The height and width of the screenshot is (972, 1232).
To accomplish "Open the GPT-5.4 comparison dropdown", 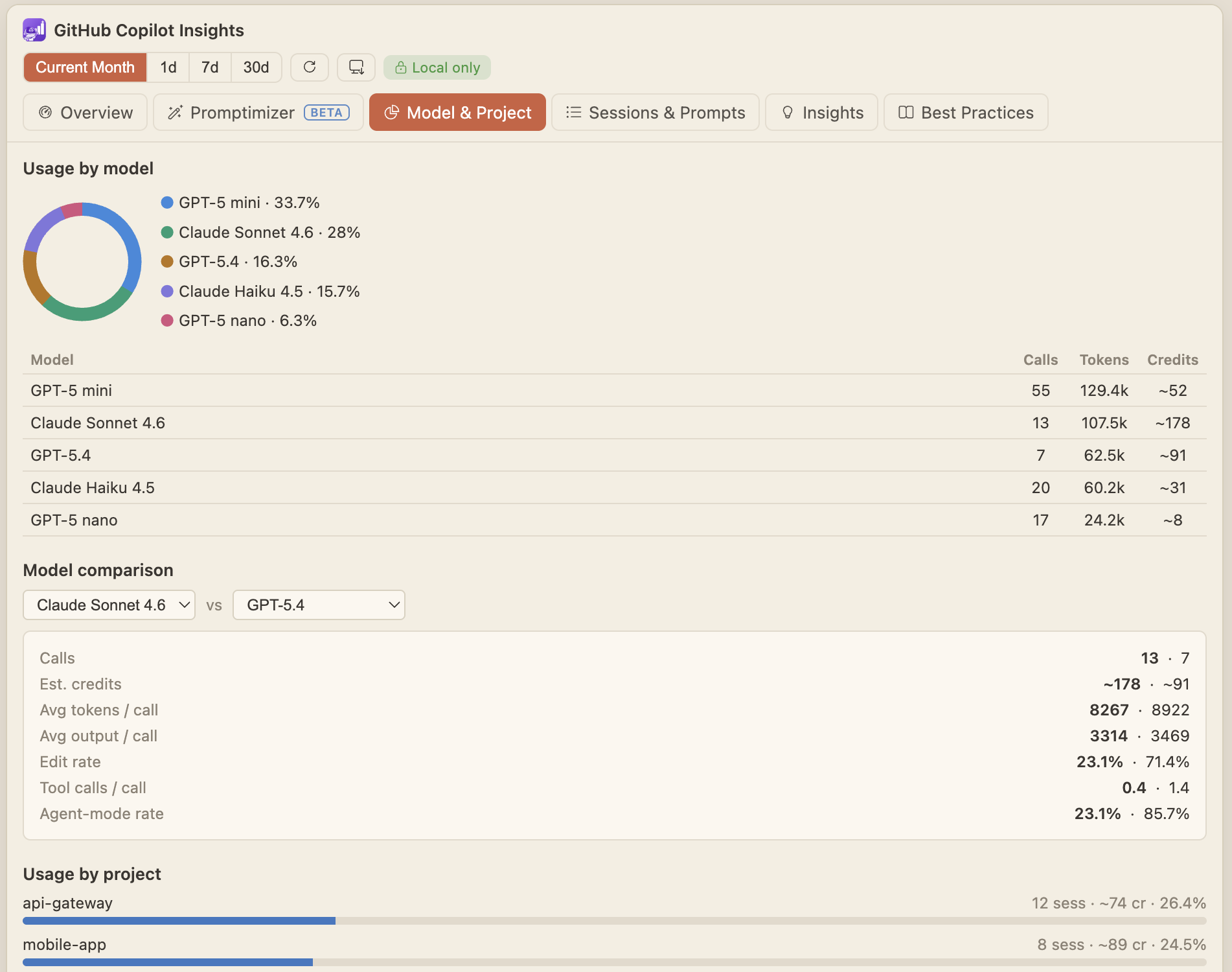I will point(319,605).
